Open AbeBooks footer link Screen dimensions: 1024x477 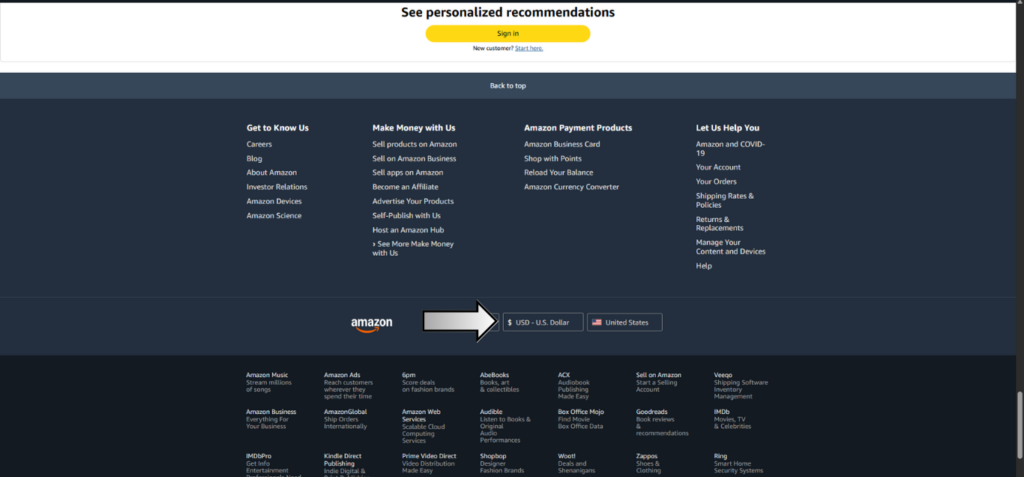[500, 382]
